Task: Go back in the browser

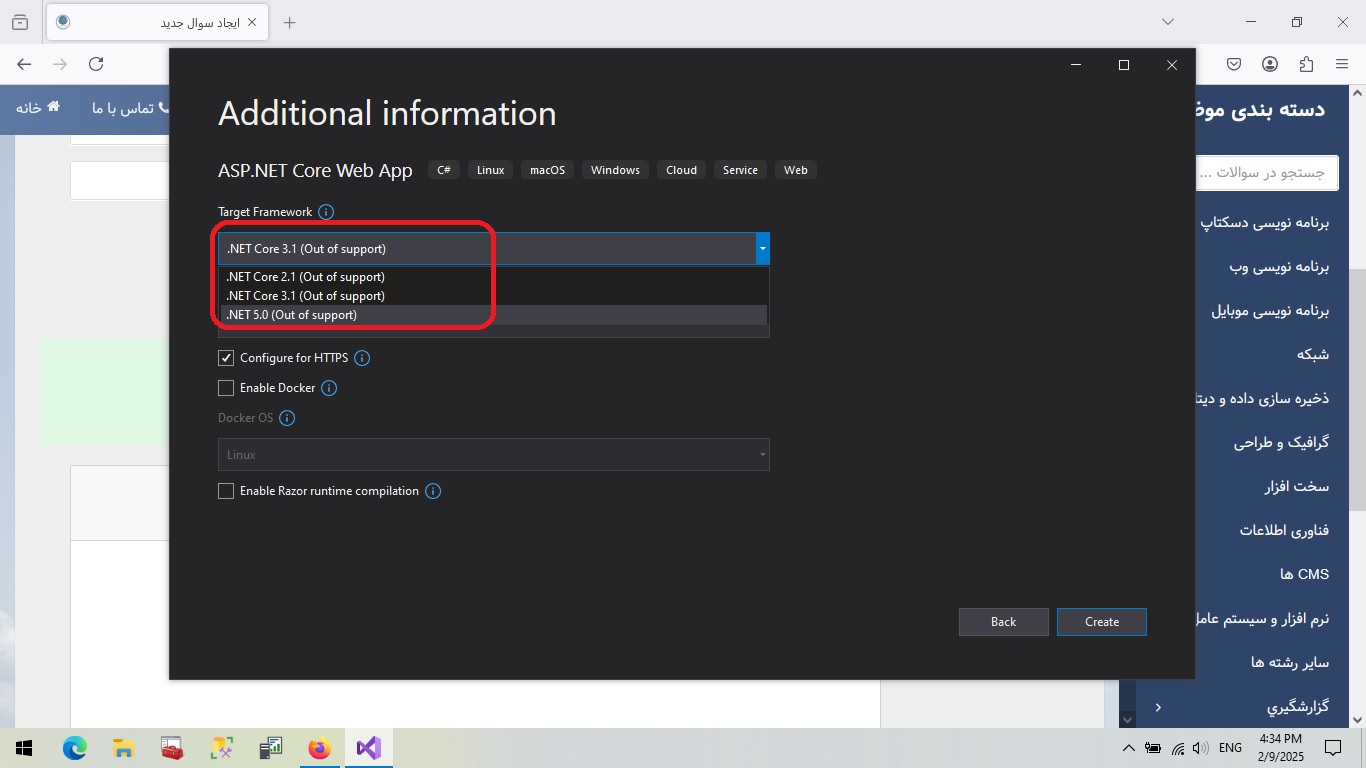Action: 24,64
